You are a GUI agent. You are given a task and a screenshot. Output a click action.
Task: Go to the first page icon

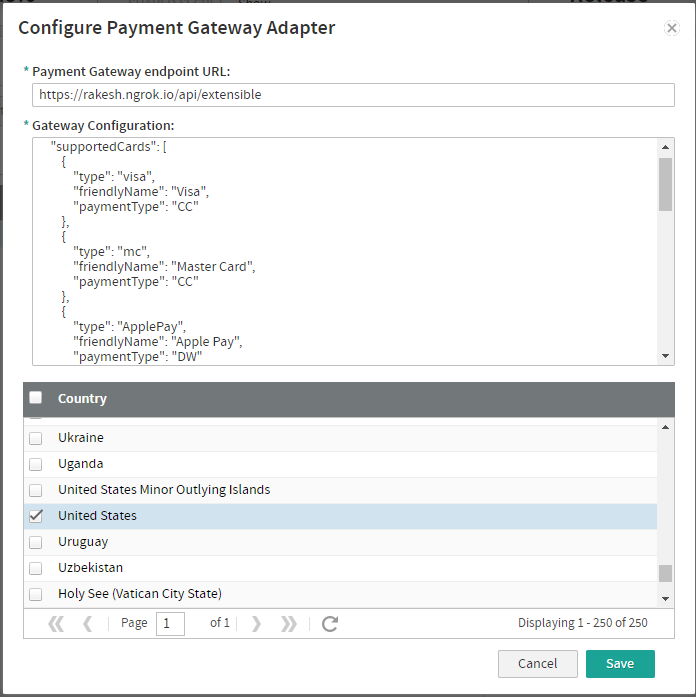tap(56, 624)
